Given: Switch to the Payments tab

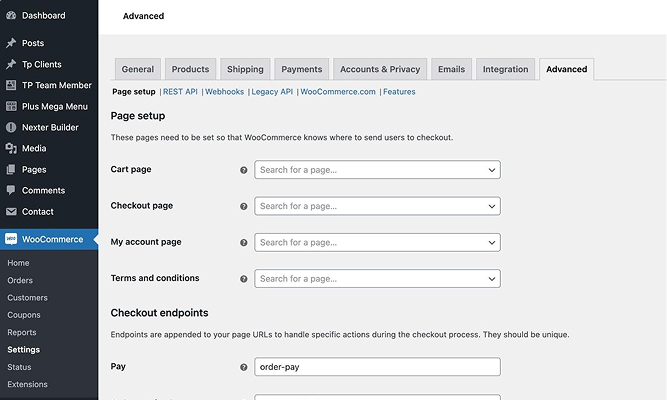Looking at the screenshot, I should point(302,69).
